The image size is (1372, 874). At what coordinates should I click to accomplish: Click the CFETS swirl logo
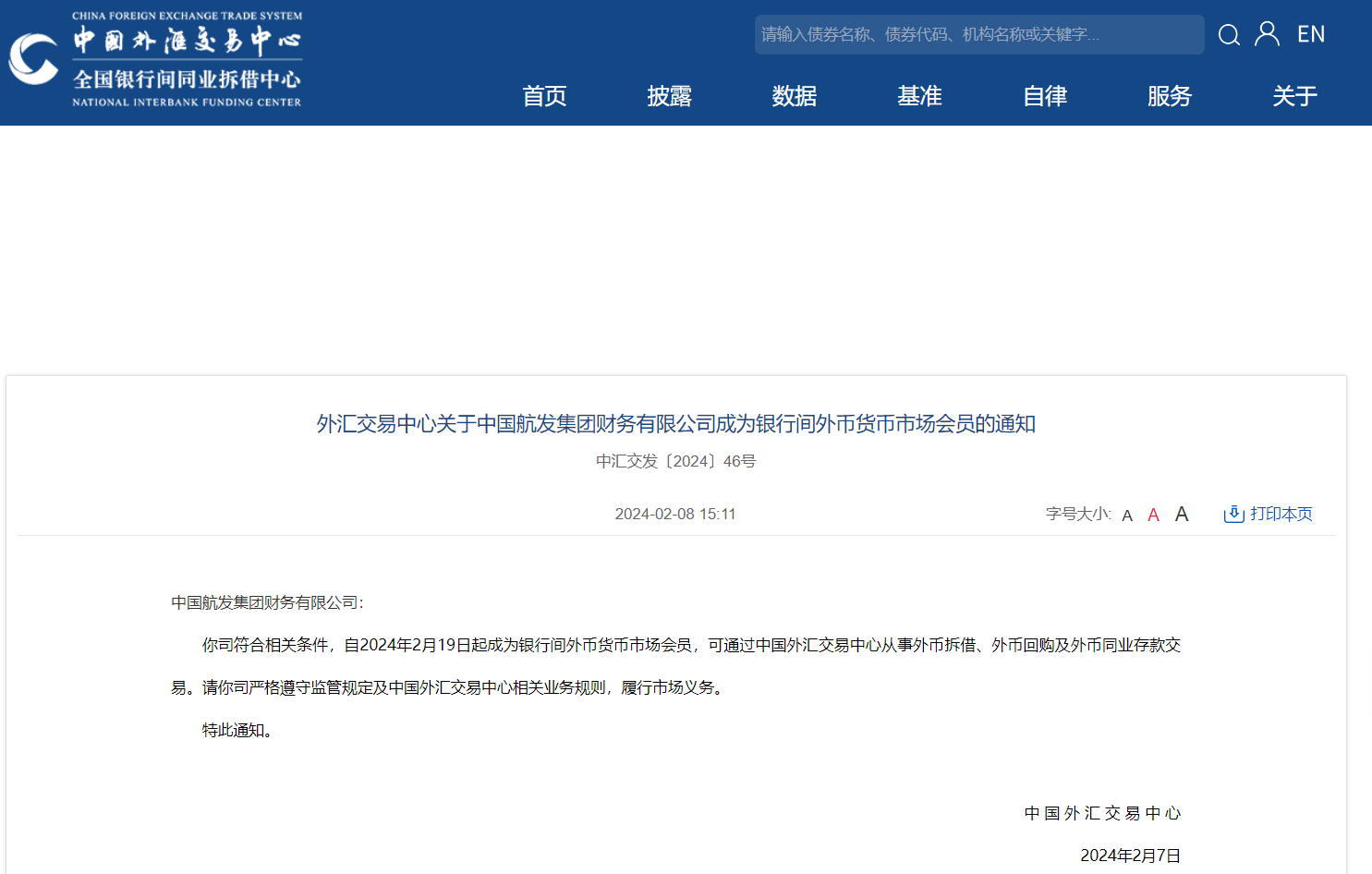point(34,59)
